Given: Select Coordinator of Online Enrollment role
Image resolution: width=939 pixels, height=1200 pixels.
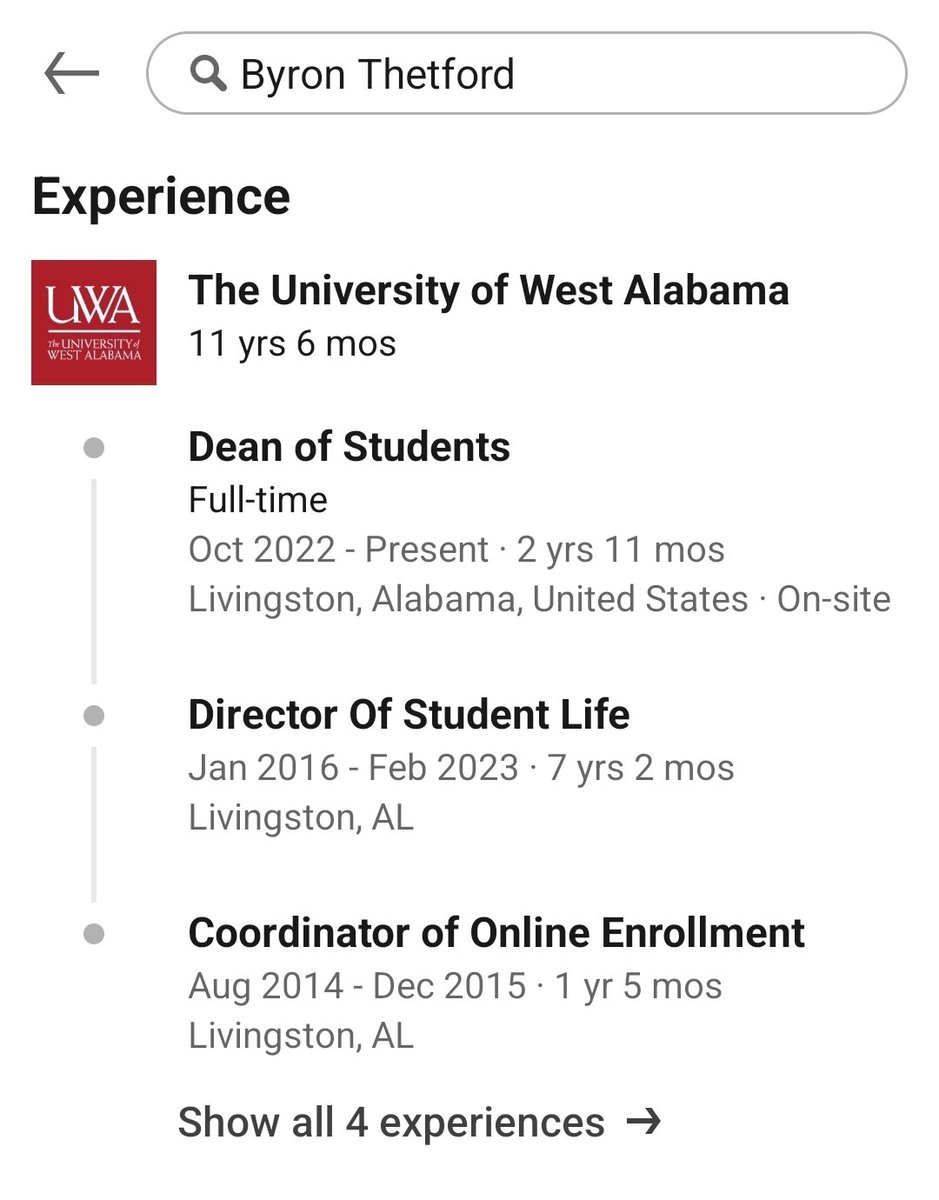Looking at the screenshot, I should [496, 933].
